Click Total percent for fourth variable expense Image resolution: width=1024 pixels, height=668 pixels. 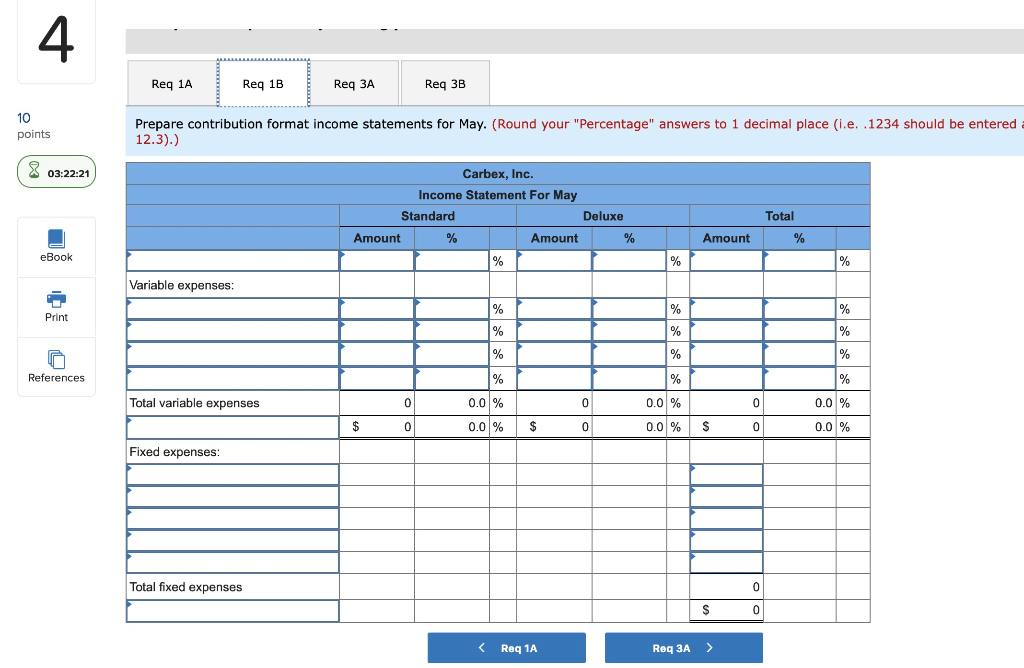pos(800,379)
